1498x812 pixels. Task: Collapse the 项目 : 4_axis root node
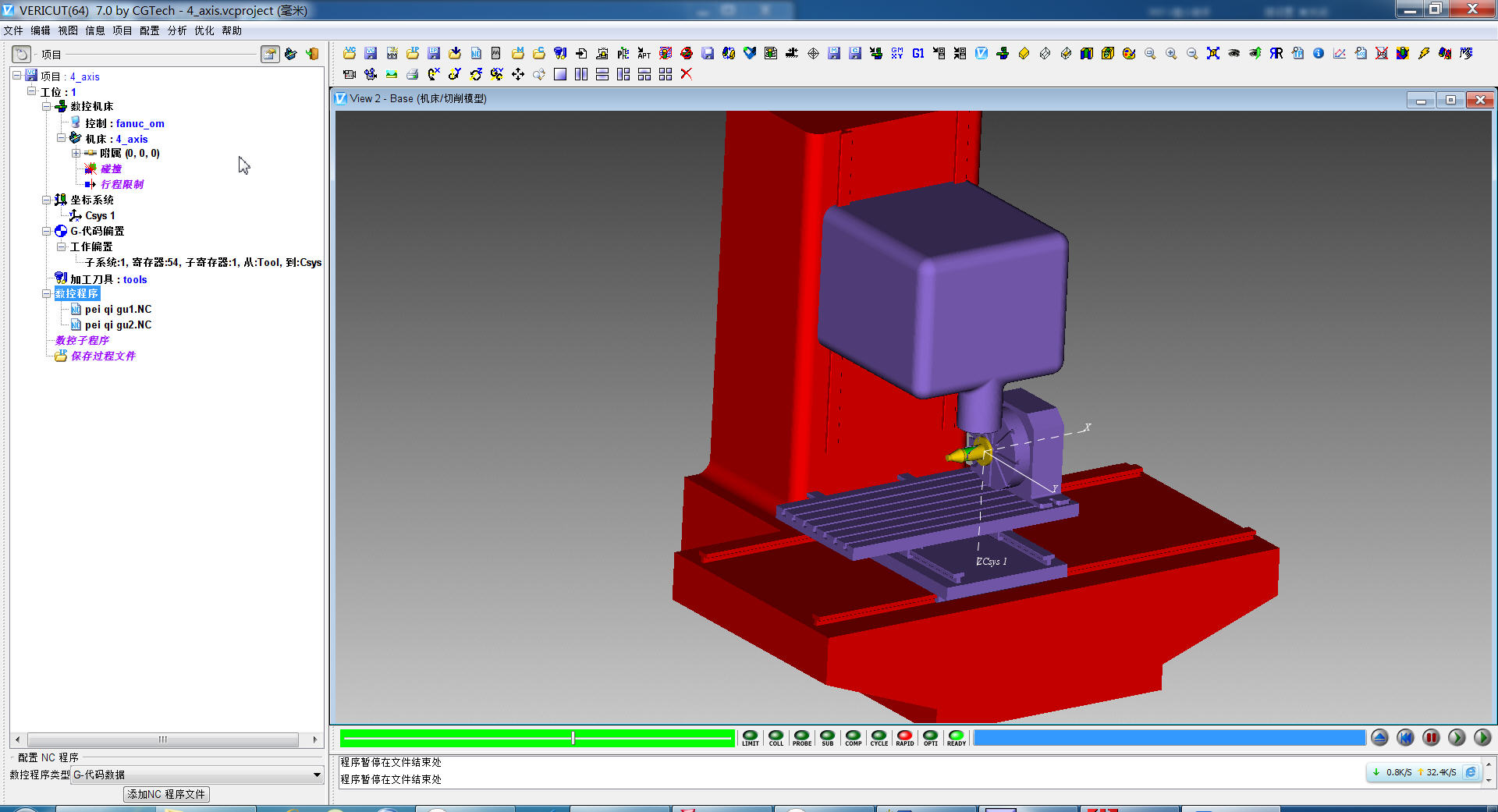17,76
